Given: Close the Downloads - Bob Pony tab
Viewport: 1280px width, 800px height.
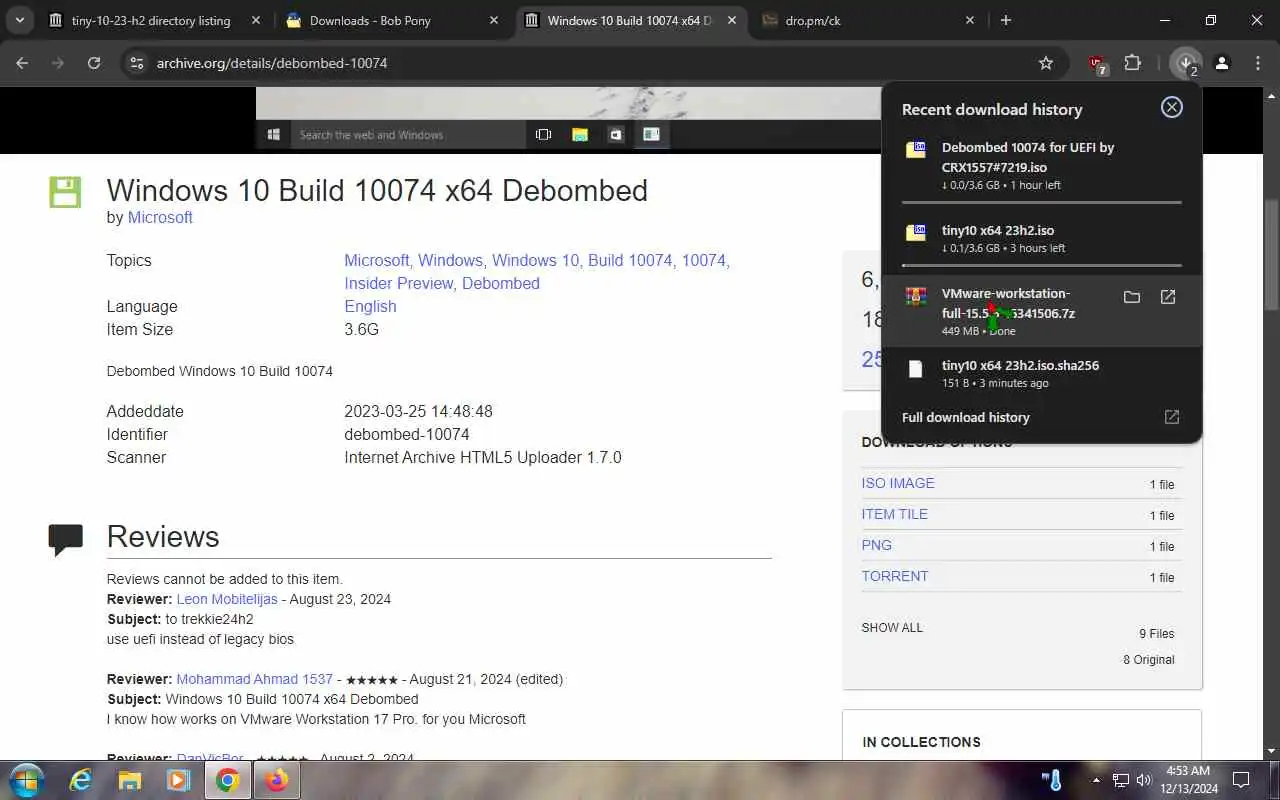Looking at the screenshot, I should (x=495, y=20).
